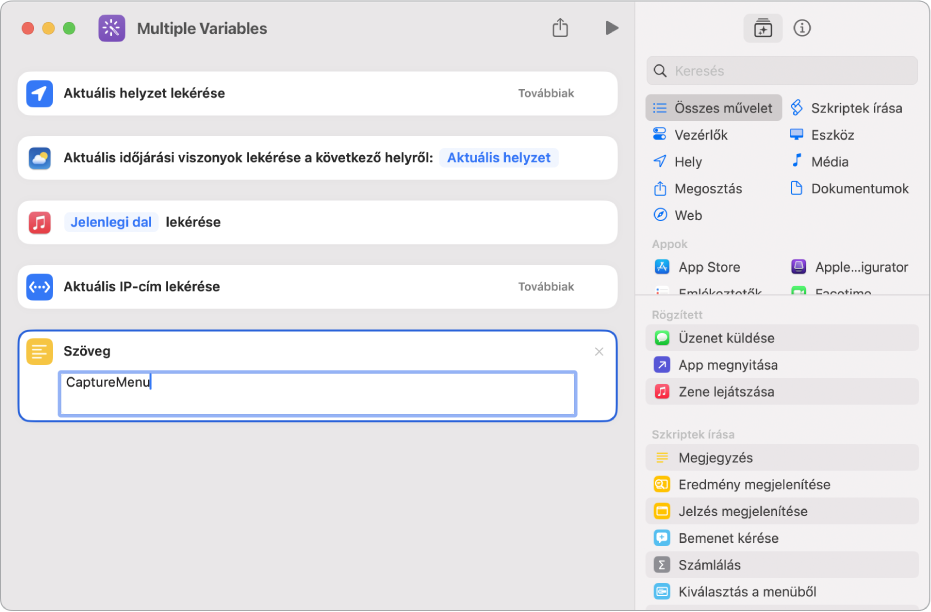Expand Továbbiak on the Aktuális helyzet action

point(546,93)
